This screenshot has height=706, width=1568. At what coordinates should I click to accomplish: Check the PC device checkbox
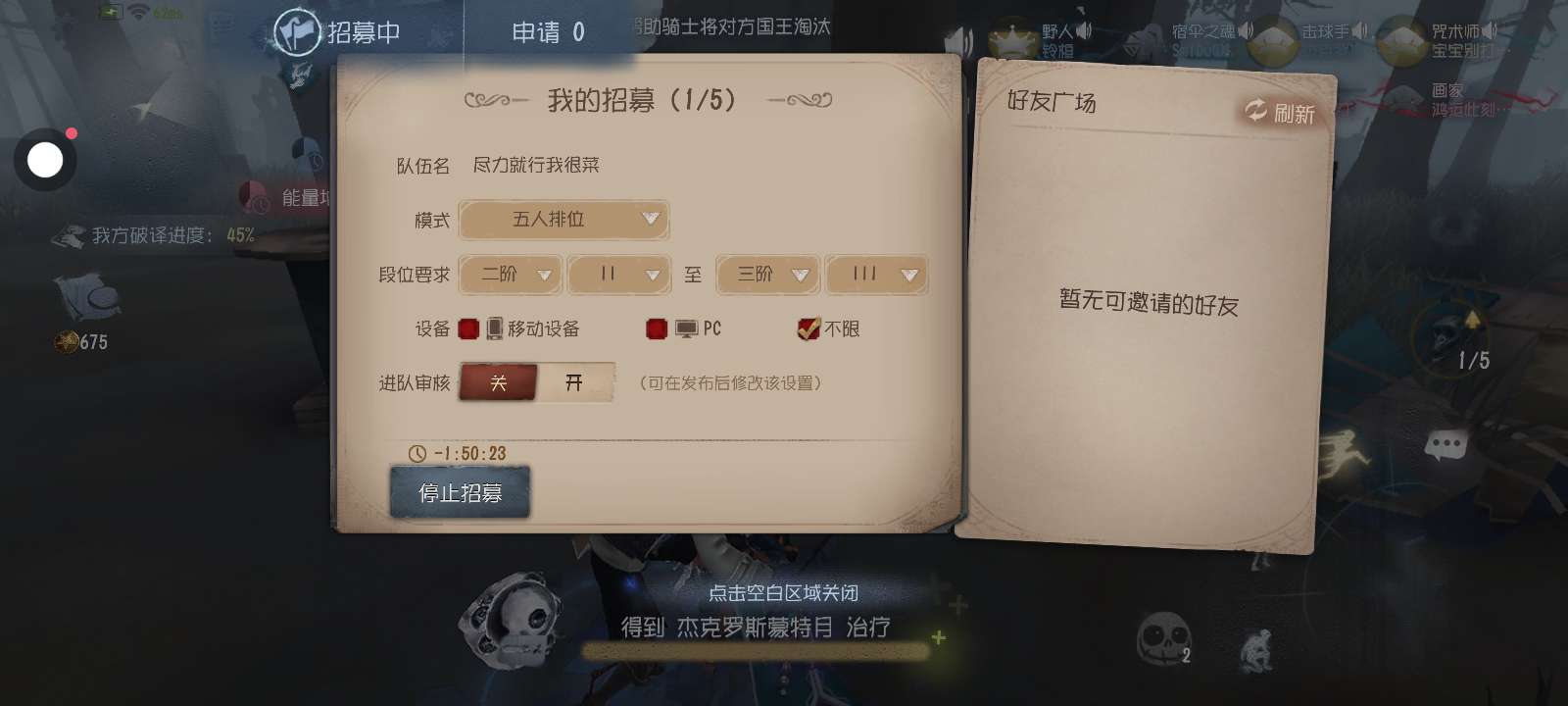[657, 328]
